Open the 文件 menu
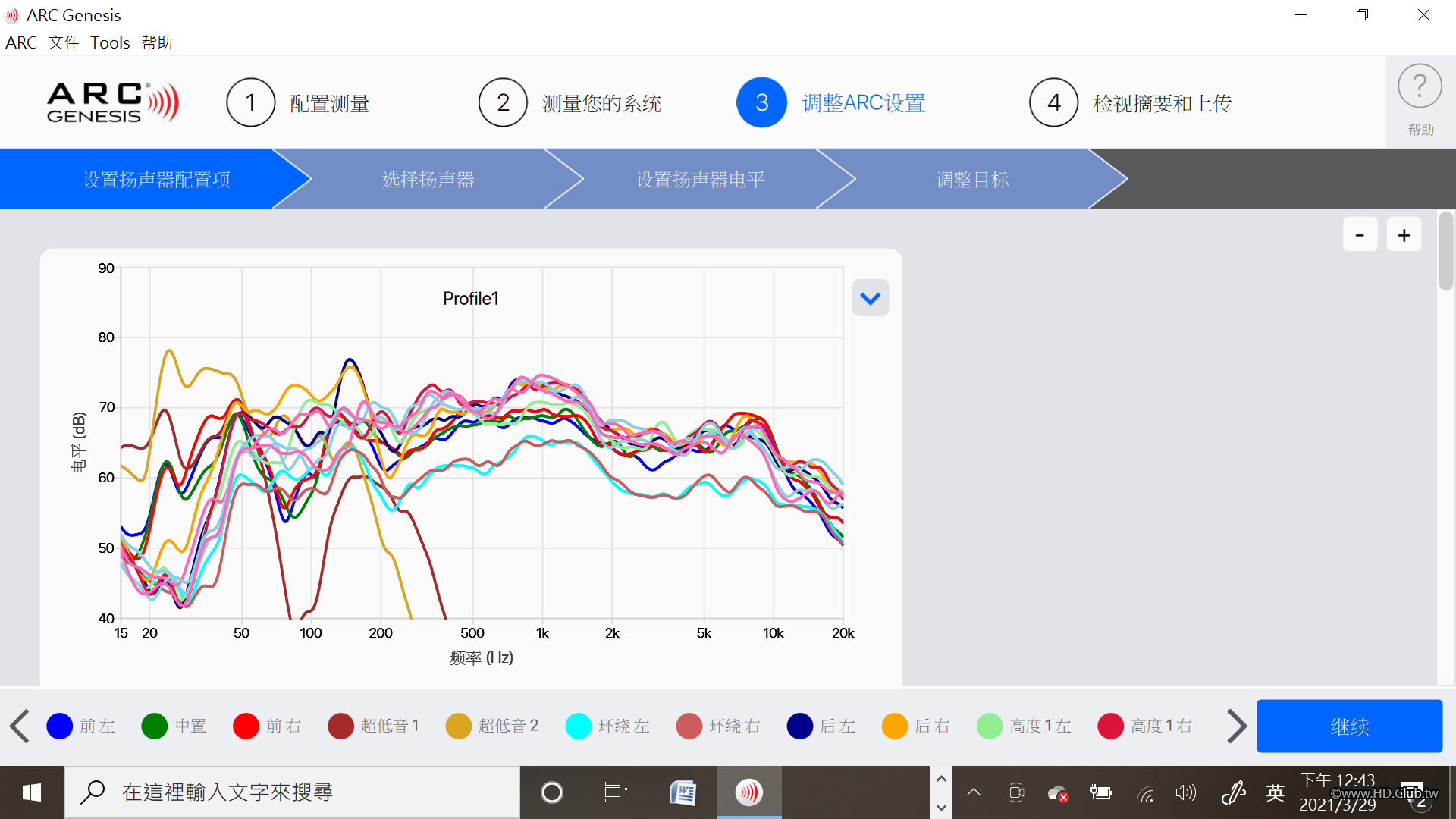1456x819 pixels. [64, 42]
